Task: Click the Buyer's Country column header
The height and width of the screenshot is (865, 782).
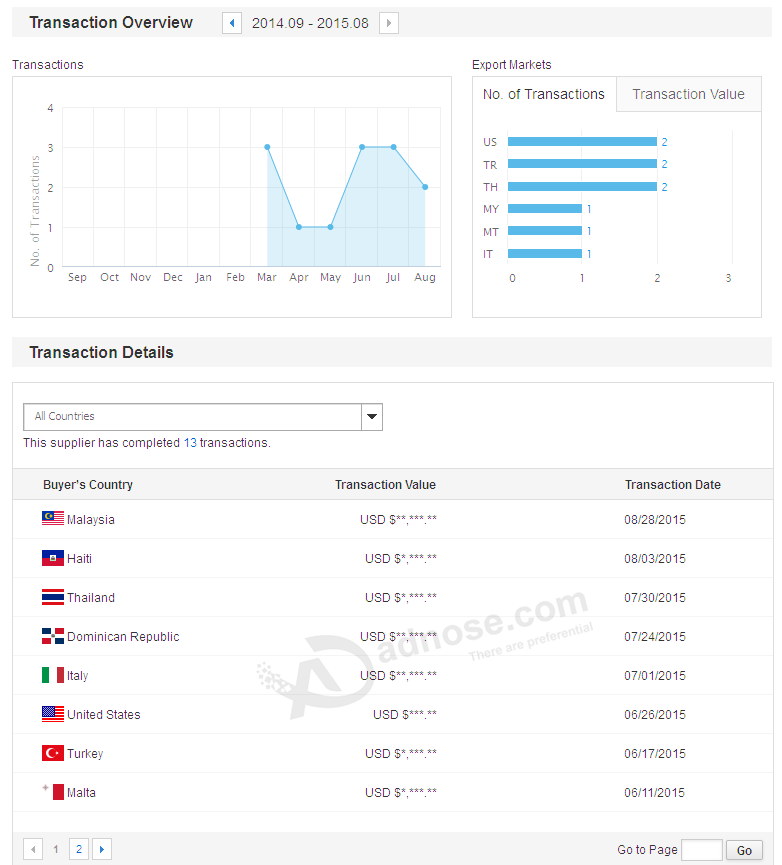Action: (x=88, y=485)
